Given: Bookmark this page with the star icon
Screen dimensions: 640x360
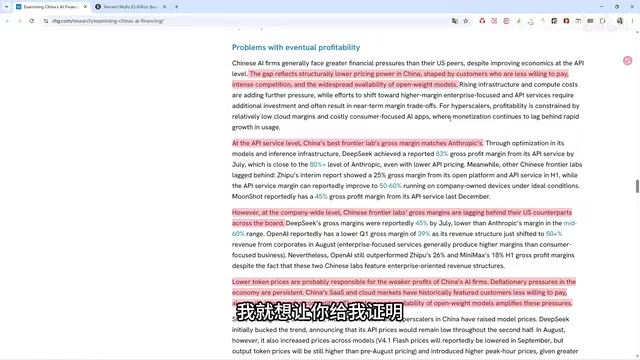Looking at the screenshot, I should click(466, 21).
